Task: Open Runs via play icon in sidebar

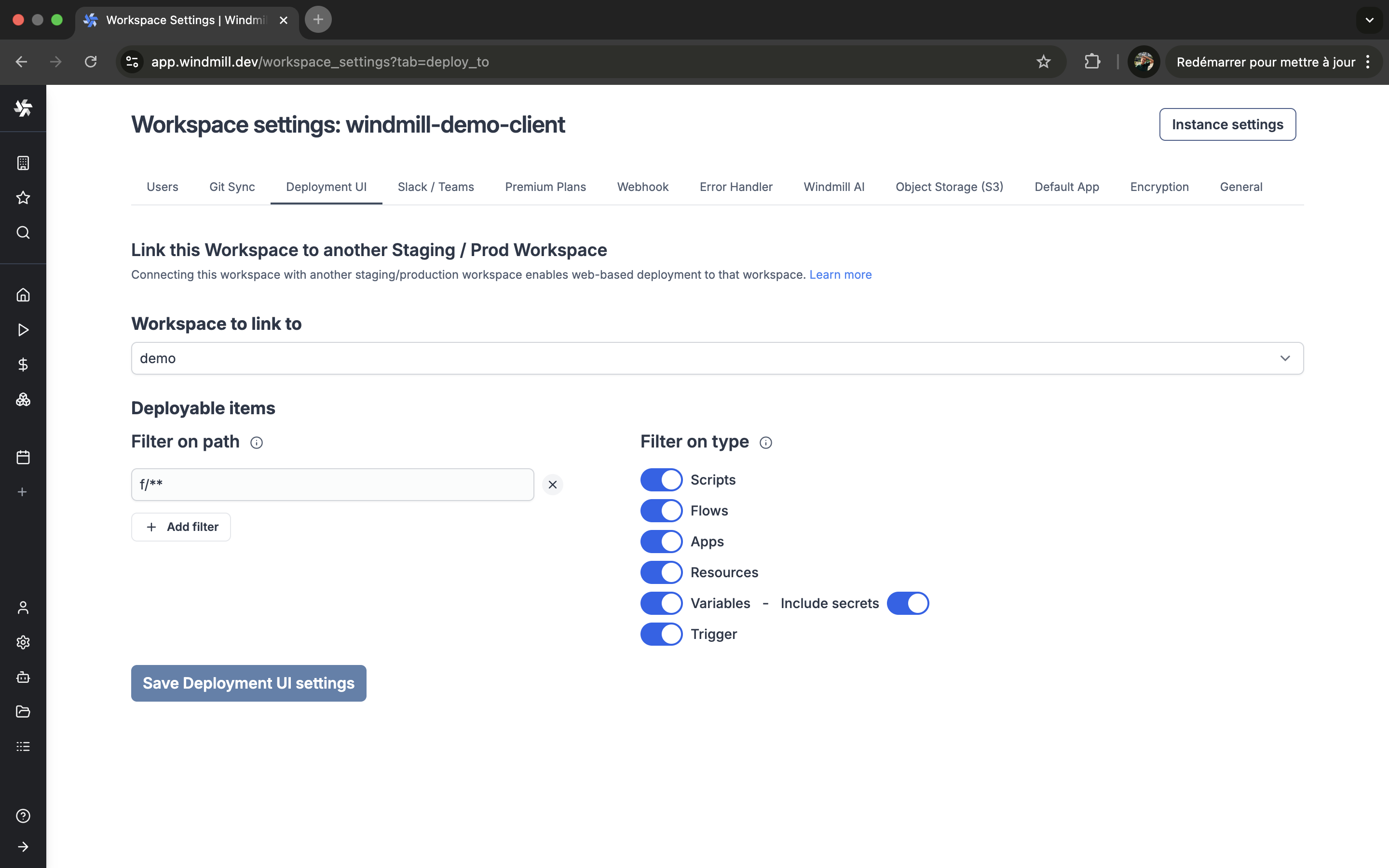Action: coord(23,330)
